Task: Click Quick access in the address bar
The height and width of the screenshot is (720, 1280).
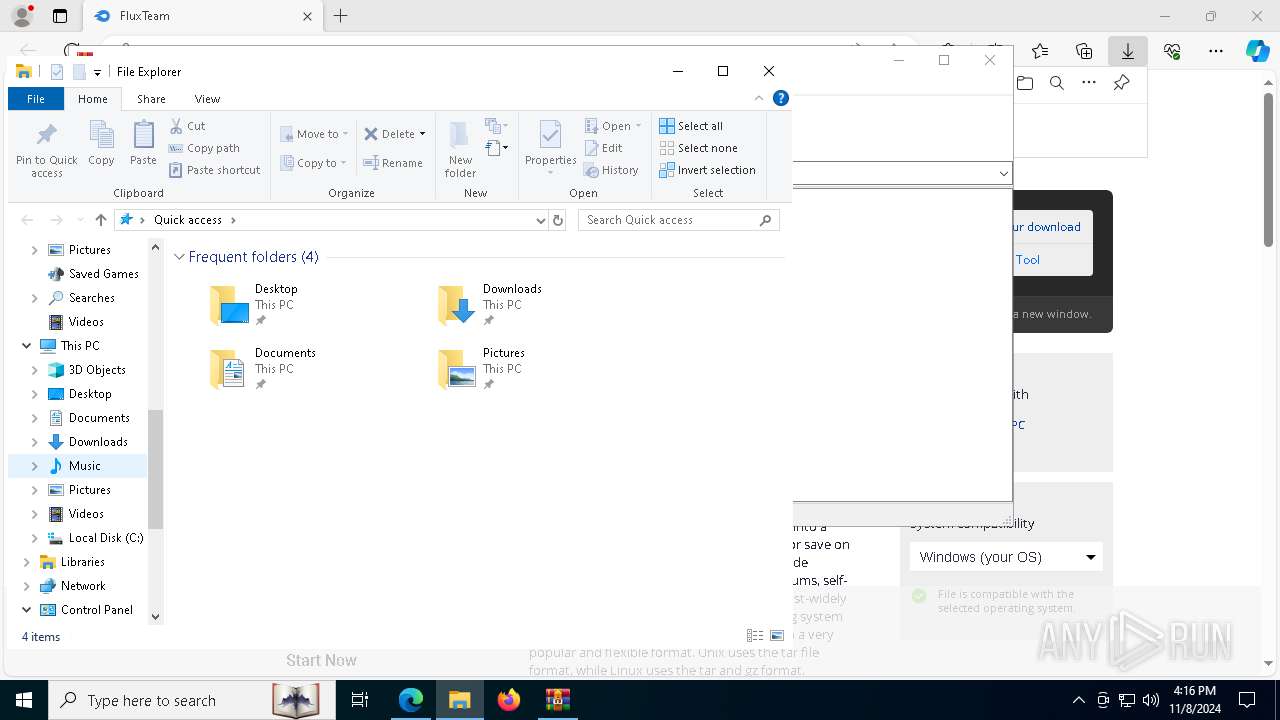Action: (188, 220)
